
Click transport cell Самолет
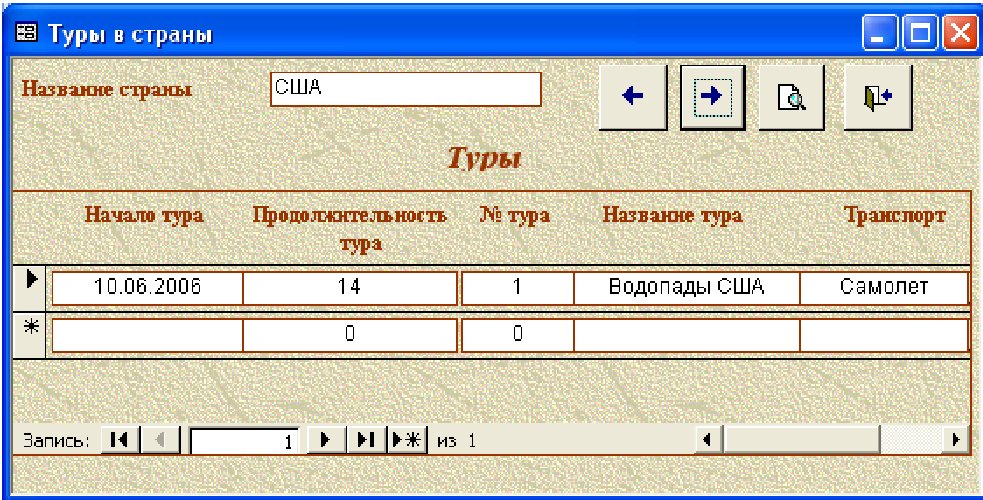(885, 288)
